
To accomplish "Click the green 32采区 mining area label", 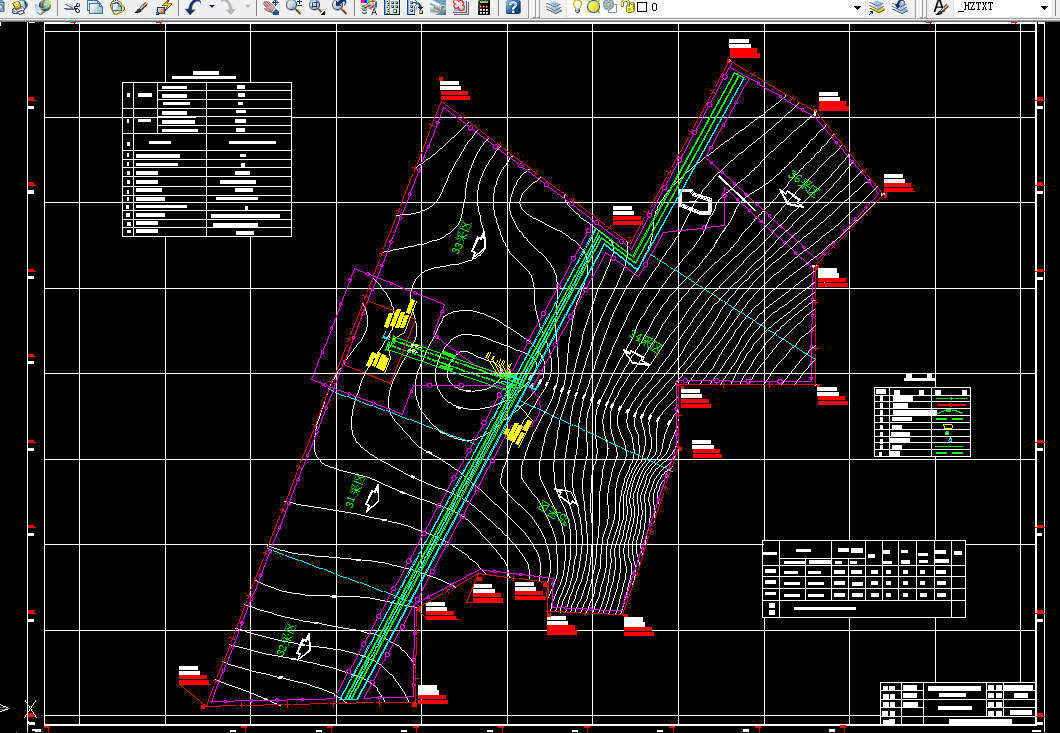I will coord(287,640).
